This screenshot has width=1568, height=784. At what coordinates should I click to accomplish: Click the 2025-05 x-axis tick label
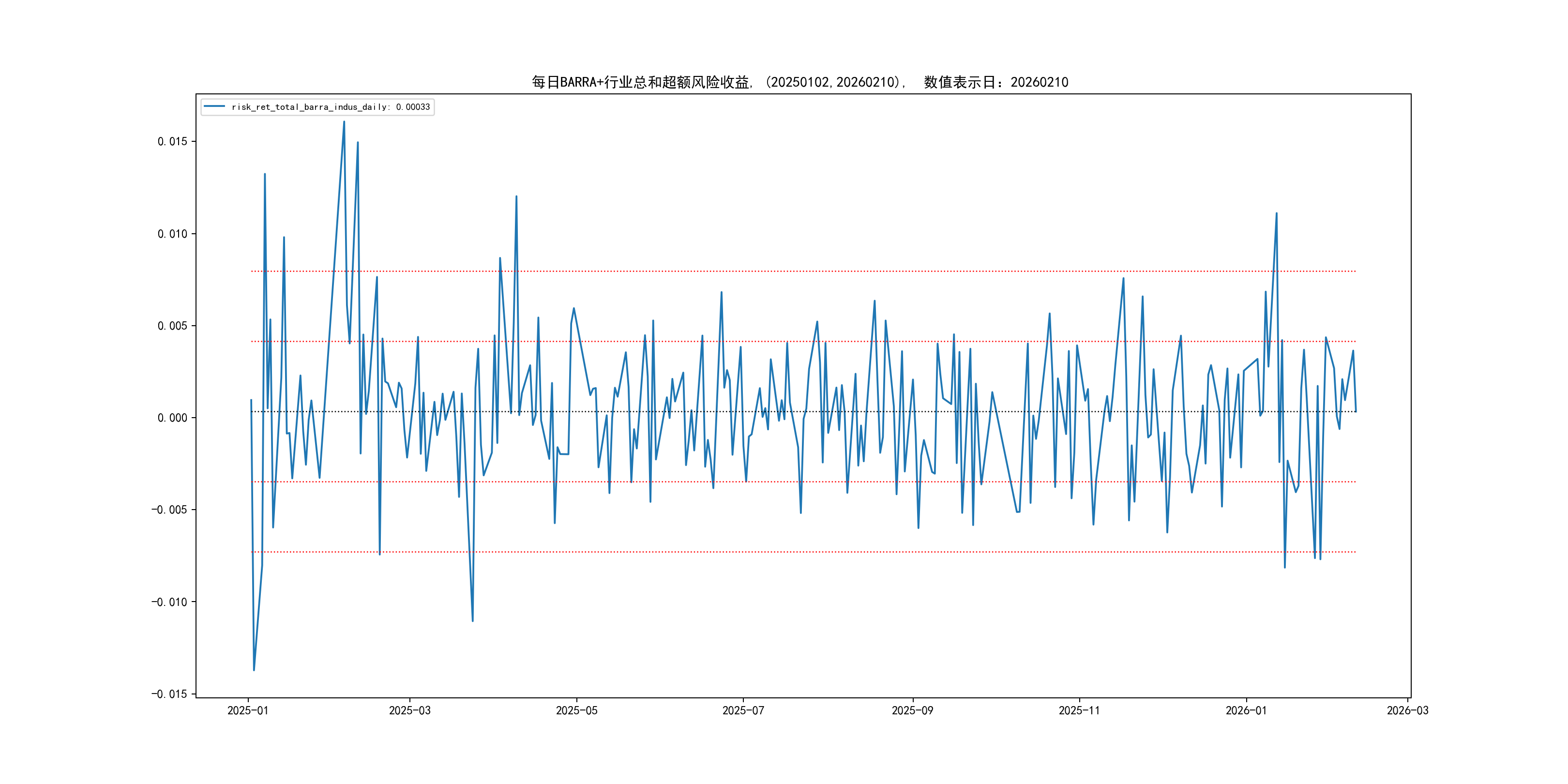pyautogui.click(x=576, y=710)
